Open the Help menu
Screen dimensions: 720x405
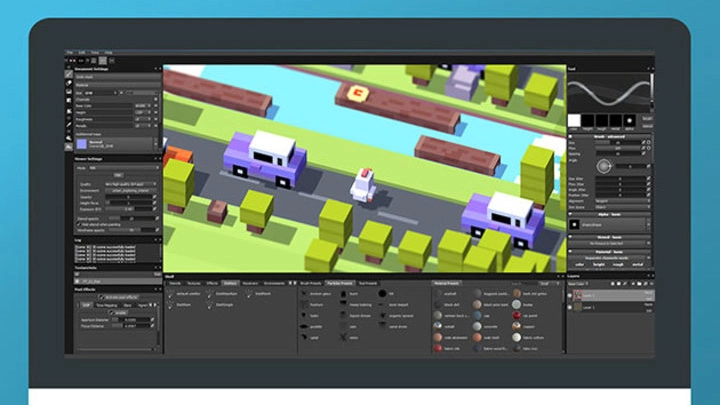tap(108, 52)
